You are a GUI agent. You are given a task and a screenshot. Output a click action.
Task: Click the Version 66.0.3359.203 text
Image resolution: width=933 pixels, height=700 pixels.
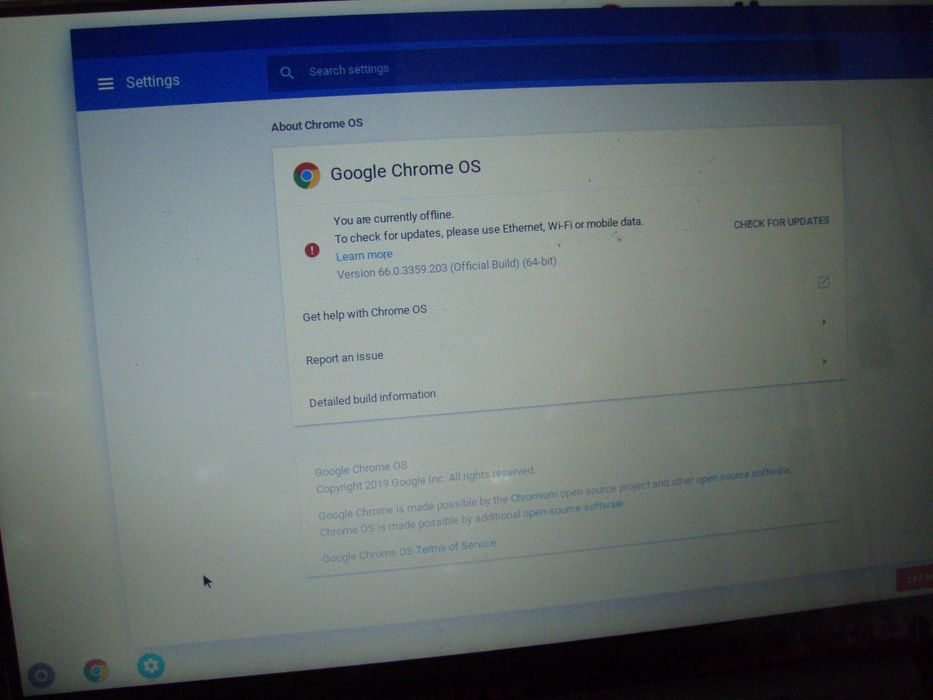click(x=446, y=268)
